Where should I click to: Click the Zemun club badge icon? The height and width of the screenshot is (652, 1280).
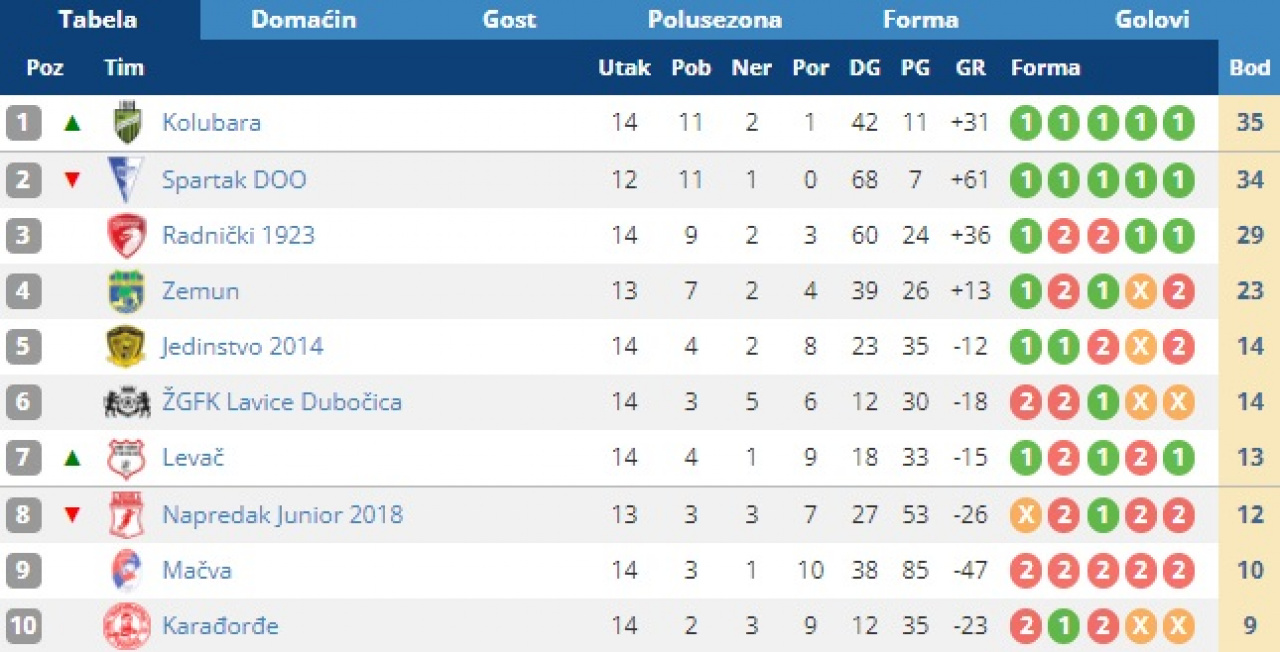pos(126,292)
